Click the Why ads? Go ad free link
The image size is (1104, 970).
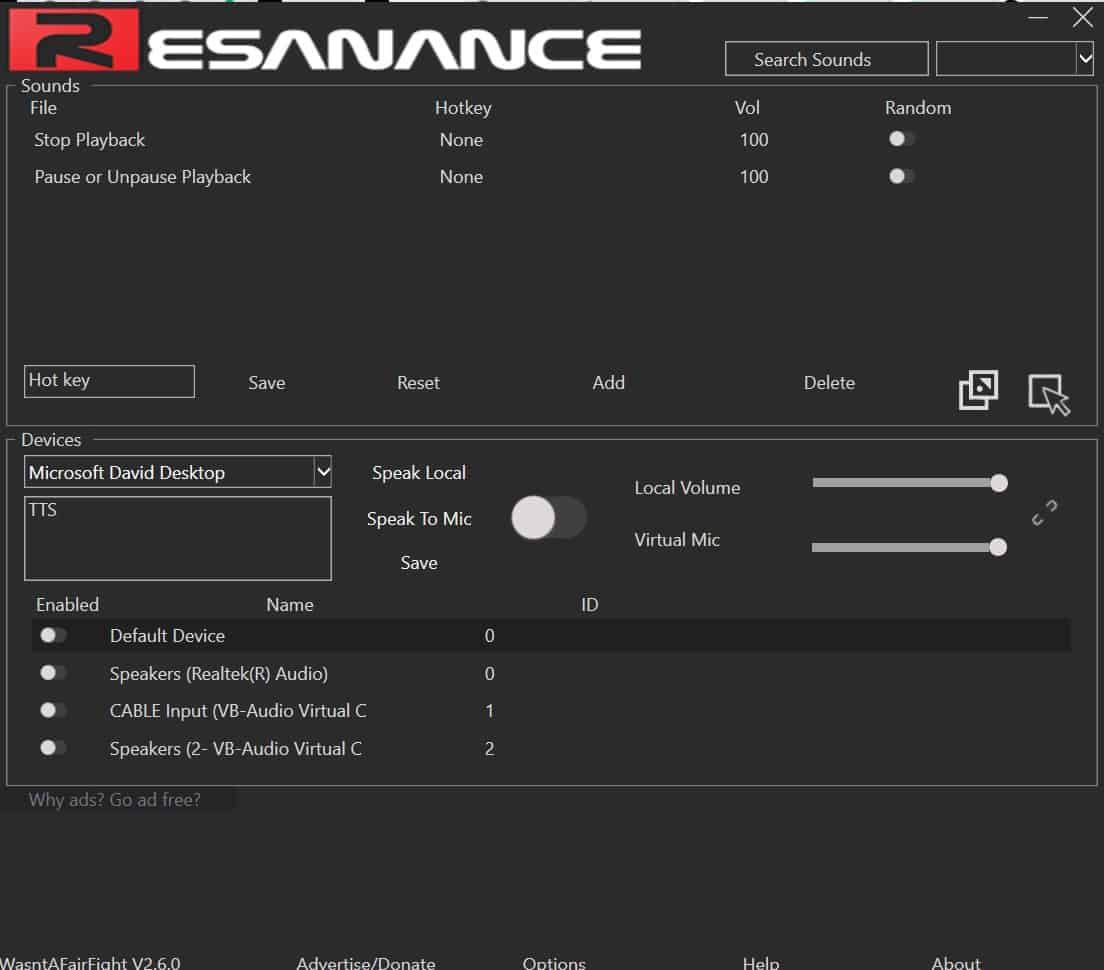click(115, 799)
